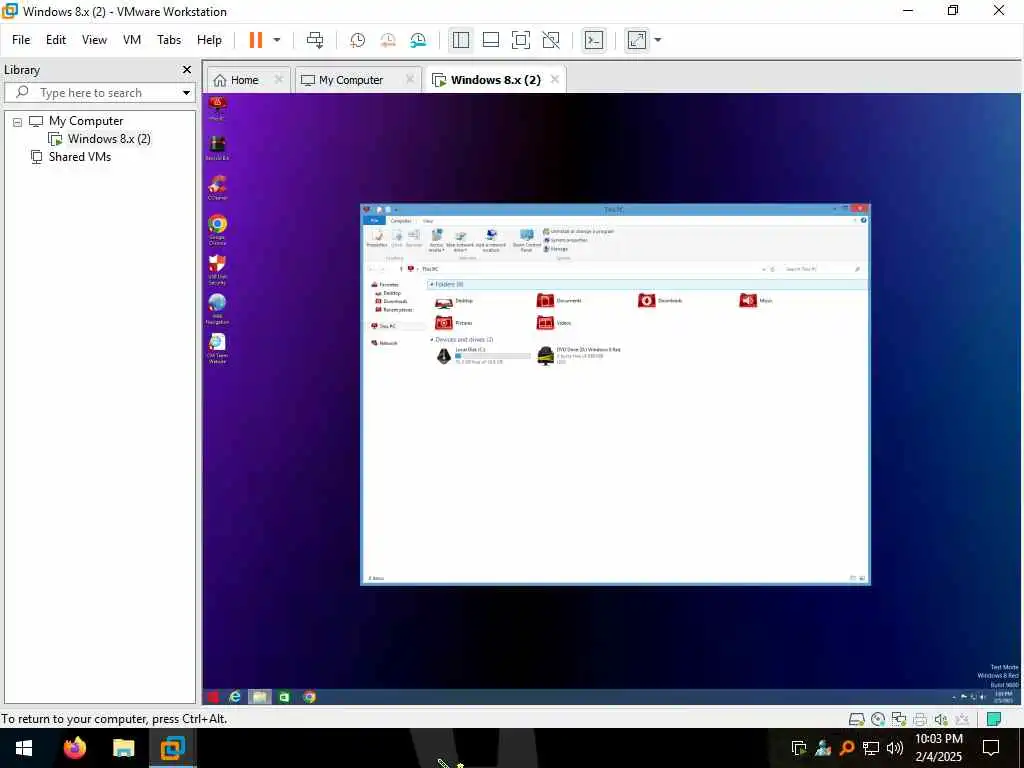Viewport: 1024px width, 768px height.
Task: Click the Documents folder in This PC
Action: pyautogui.click(x=559, y=300)
